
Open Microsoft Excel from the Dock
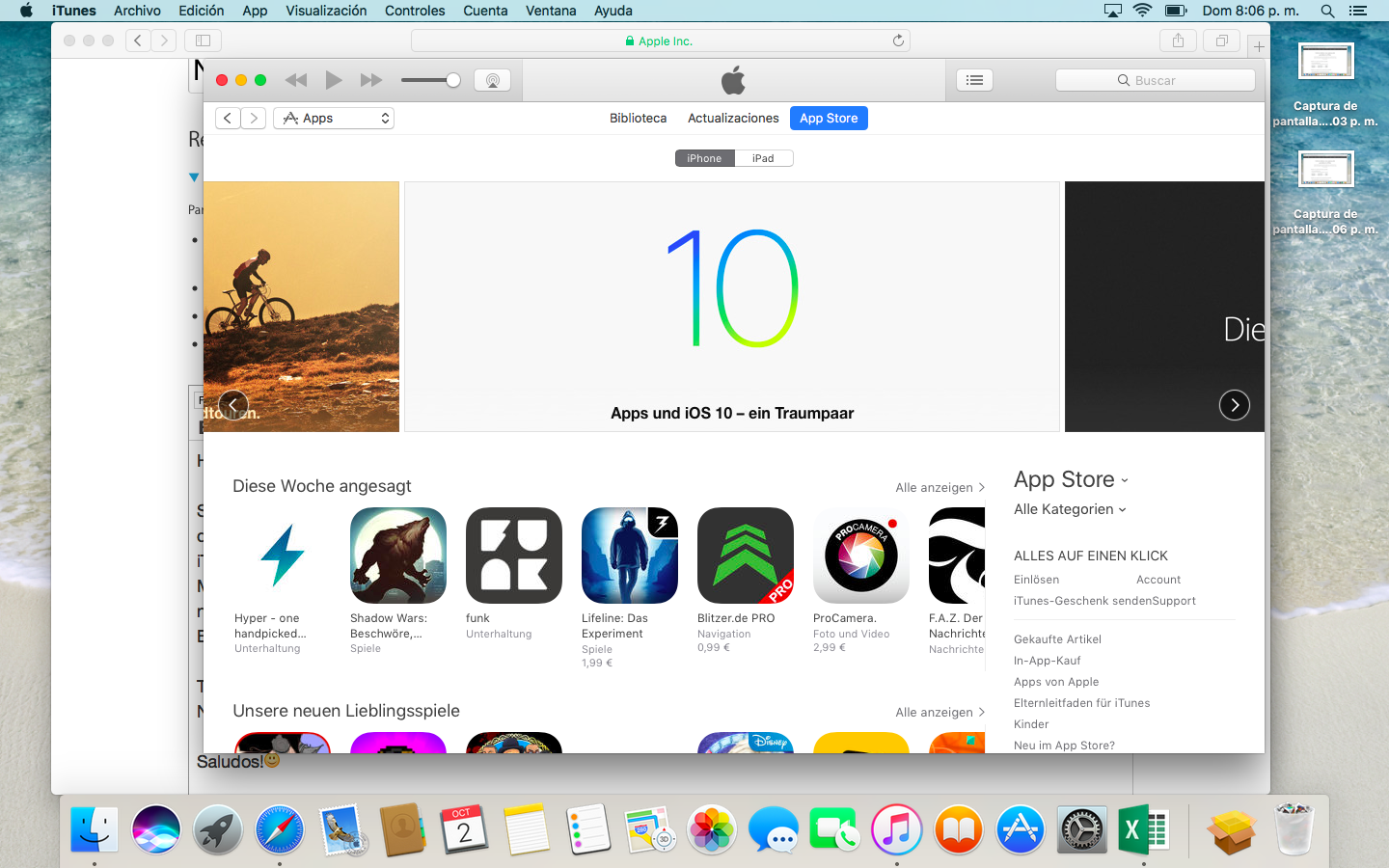click(x=1144, y=829)
